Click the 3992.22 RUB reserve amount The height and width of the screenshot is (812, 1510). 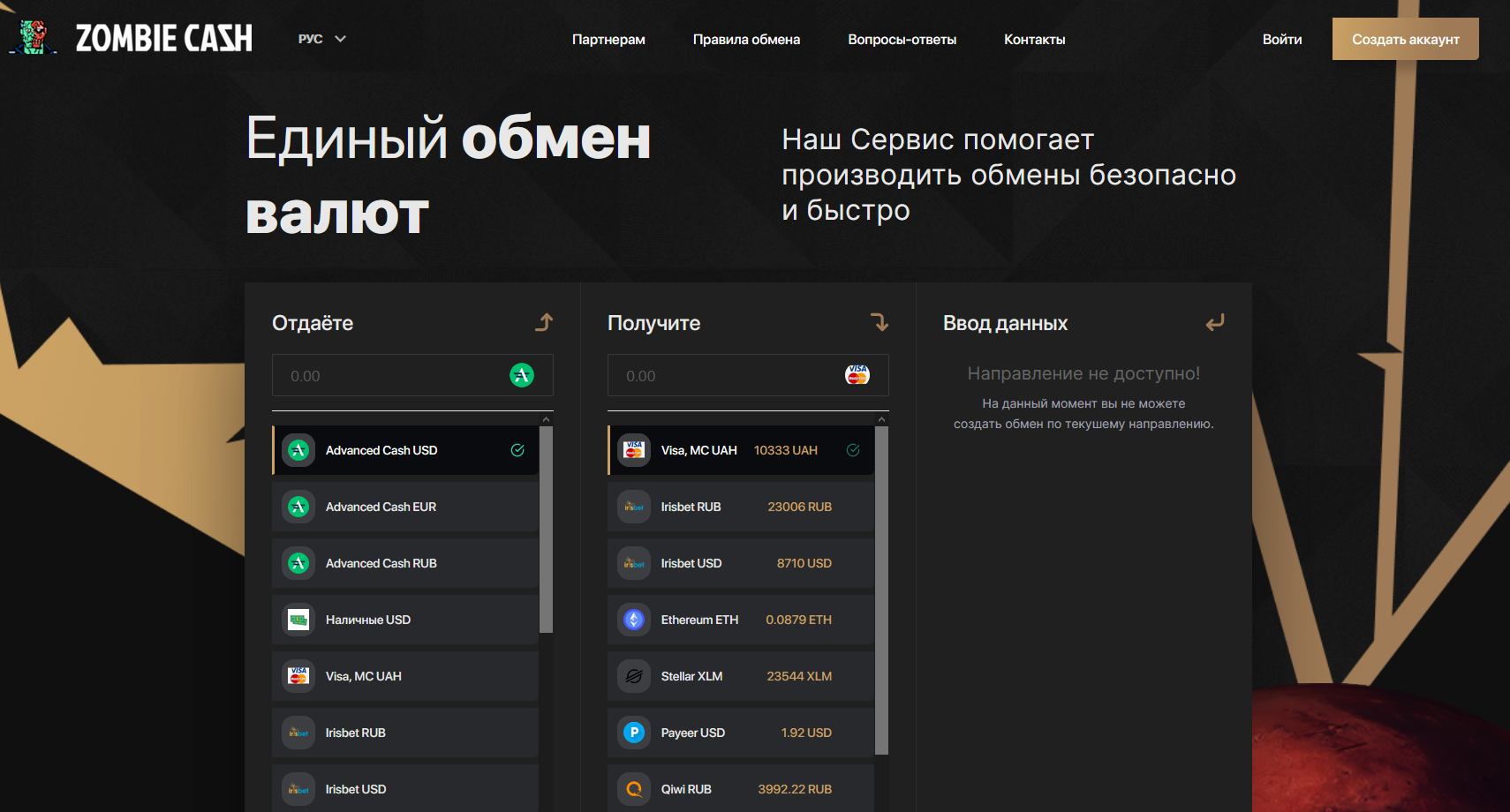(795, 789)
